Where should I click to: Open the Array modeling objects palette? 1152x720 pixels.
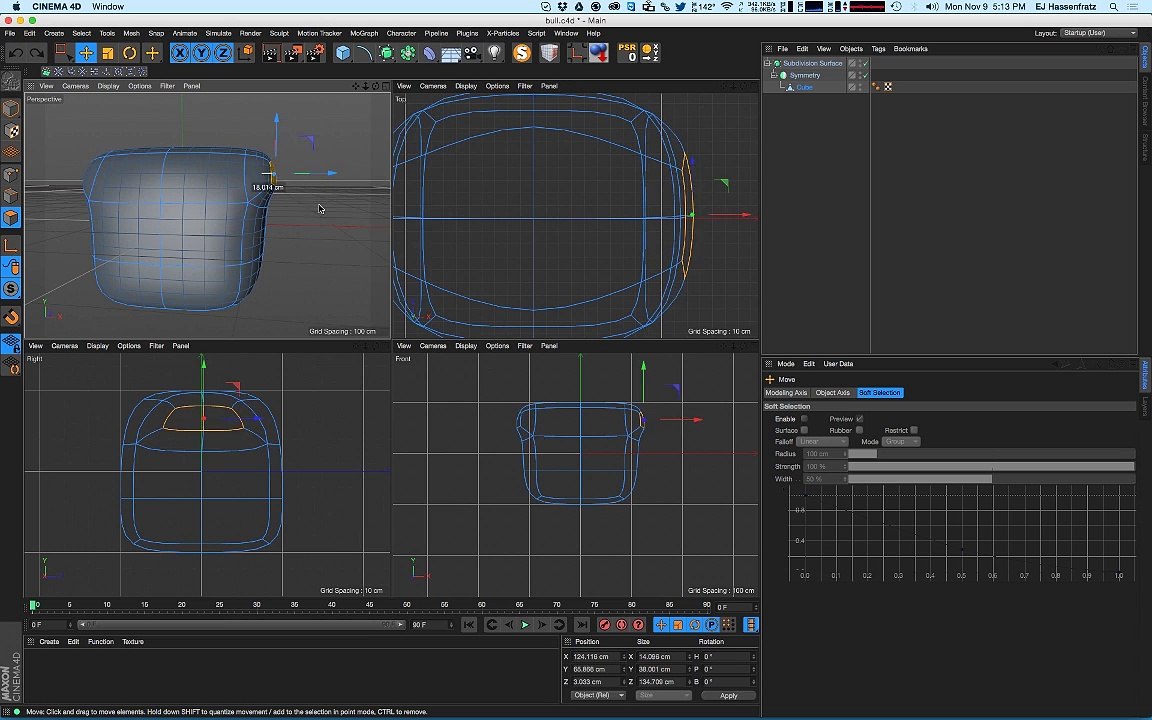tap(408, 53)
